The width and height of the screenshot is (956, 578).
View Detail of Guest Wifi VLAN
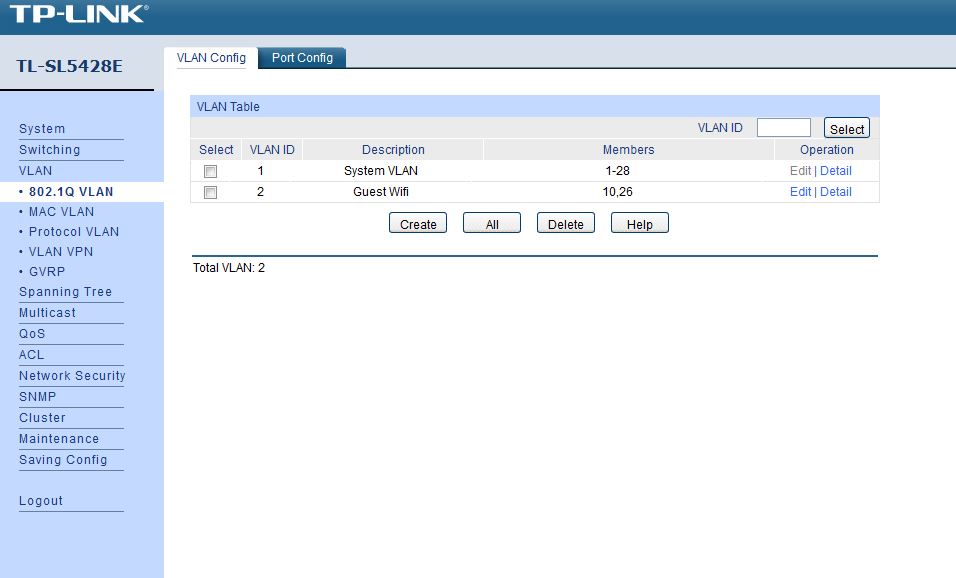tap(835, 192)
